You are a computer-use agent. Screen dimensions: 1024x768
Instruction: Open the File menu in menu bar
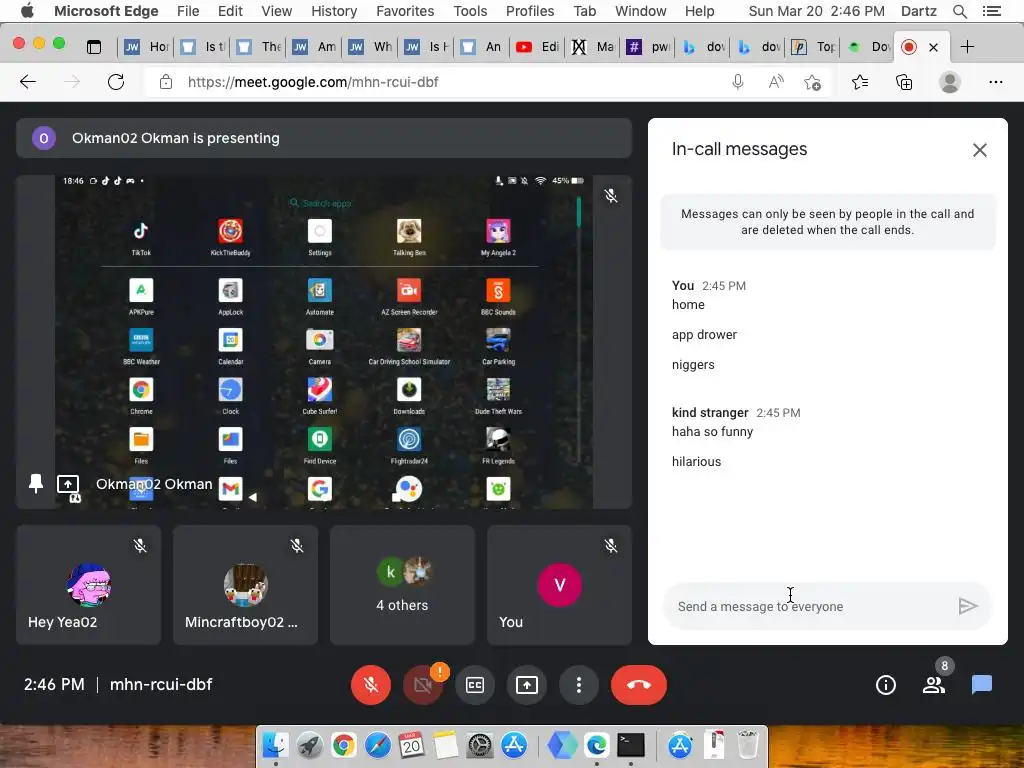click(x=188, y=11)
